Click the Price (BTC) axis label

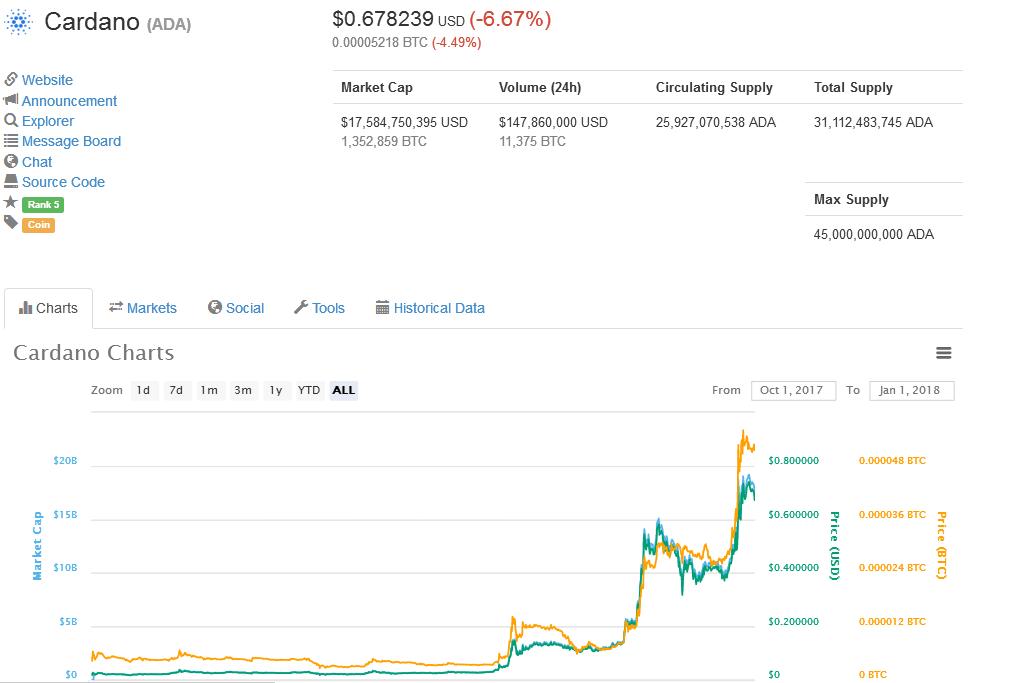tap(942, 546)
